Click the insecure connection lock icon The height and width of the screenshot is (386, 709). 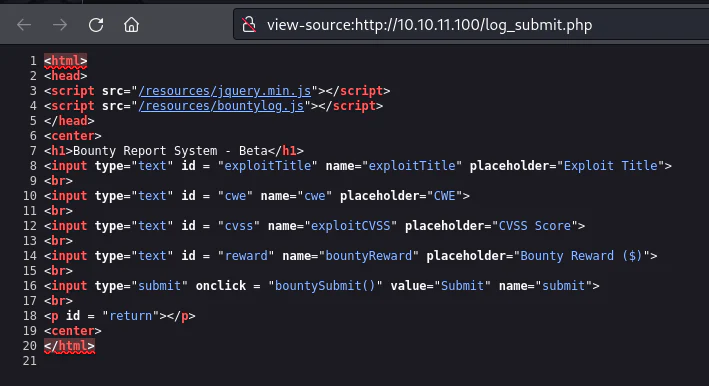249,25
